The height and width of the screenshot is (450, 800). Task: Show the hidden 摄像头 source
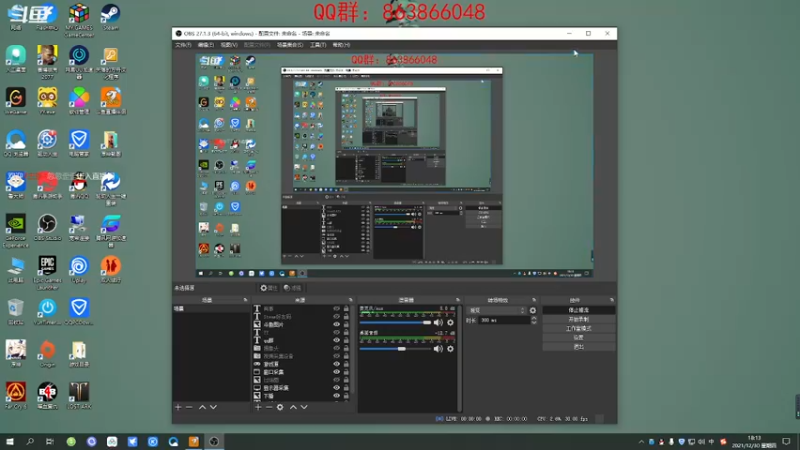[336, 348]
